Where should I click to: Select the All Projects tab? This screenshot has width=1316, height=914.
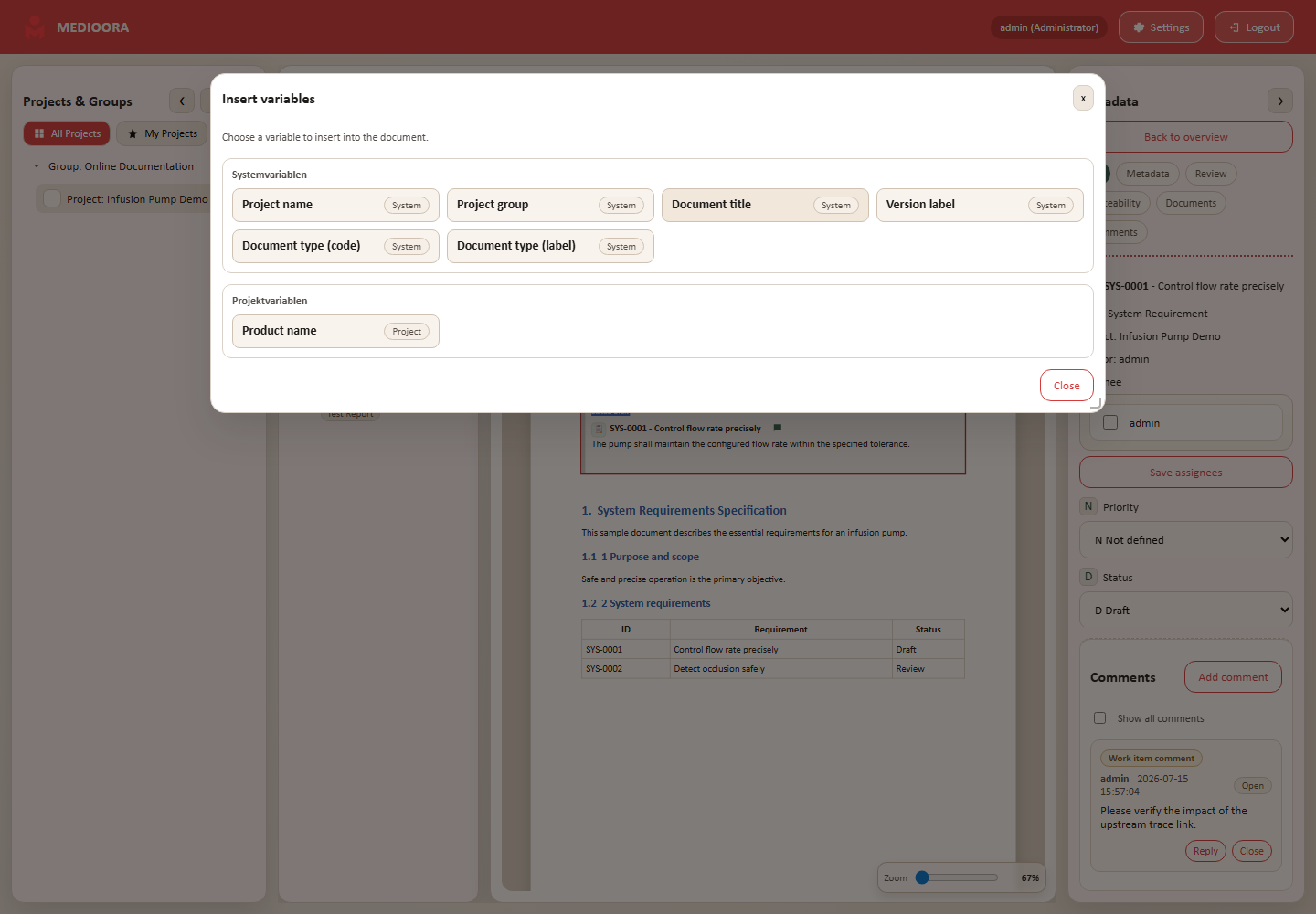67,133
